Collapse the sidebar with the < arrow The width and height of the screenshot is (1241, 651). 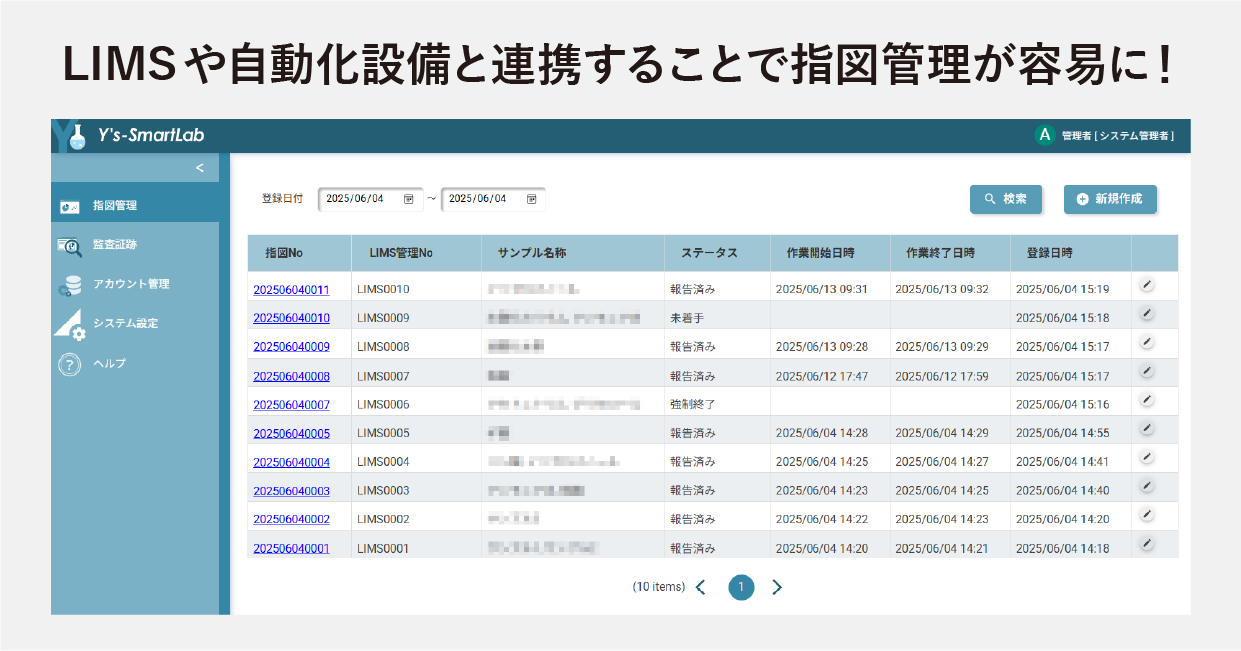click(200, 168)
